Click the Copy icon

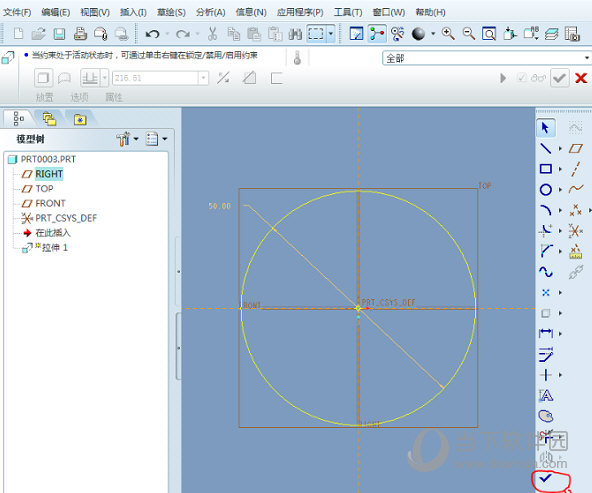[x=234, y=34]
